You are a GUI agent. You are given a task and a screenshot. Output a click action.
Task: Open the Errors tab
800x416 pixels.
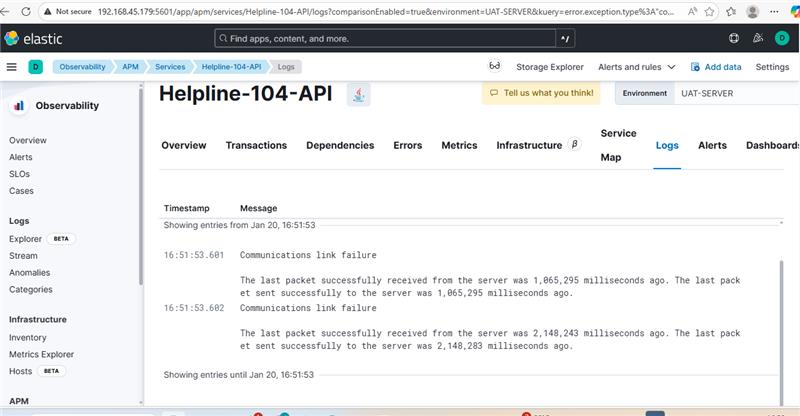pos(407,145)
